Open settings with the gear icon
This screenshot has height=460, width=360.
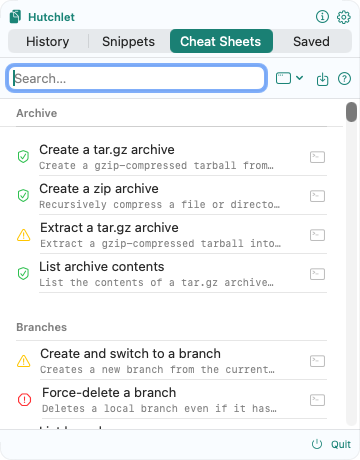tap(344, 17)
